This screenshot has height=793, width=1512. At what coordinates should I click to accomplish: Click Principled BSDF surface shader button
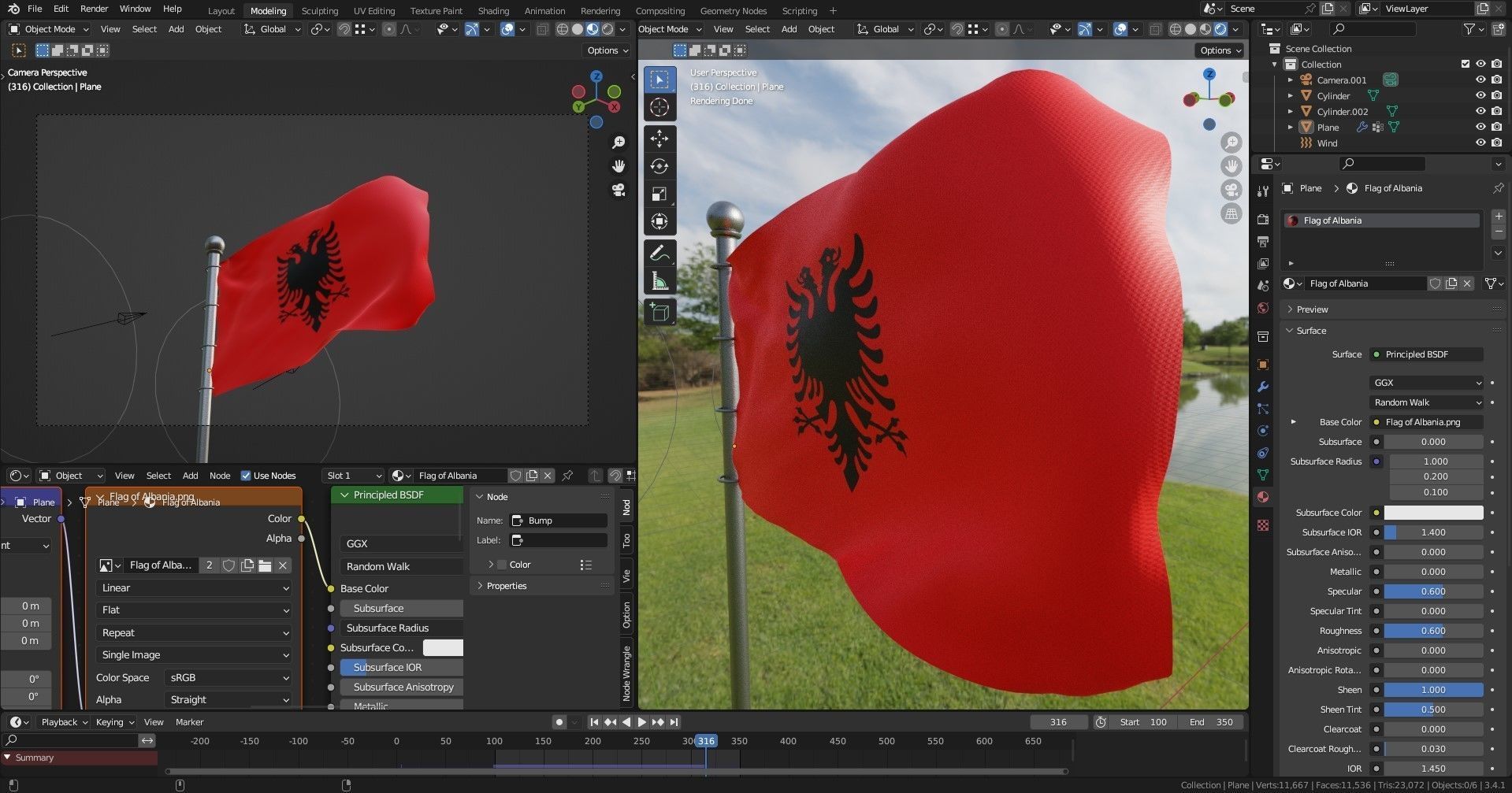coord(1426,354)
